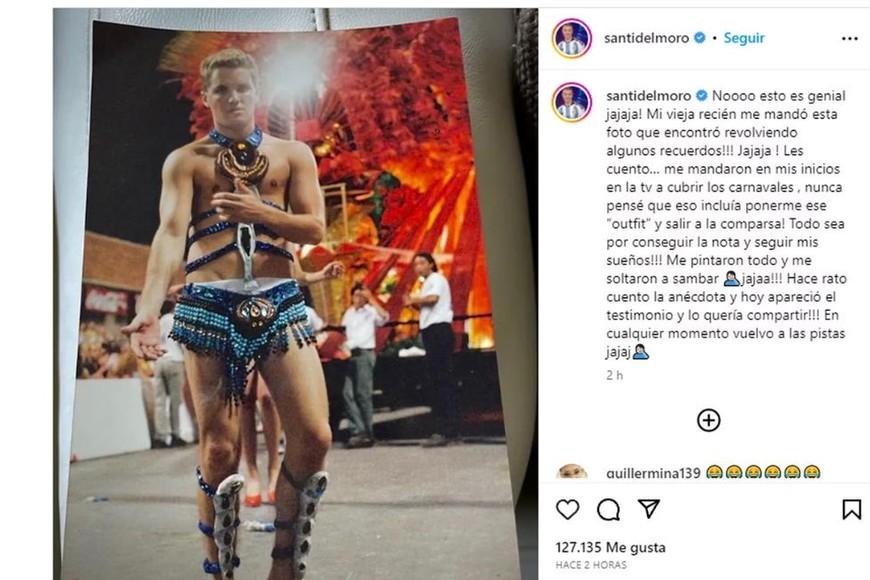Screen dimensions: 870x580
Task: Open santidelmoro profile from header username
Action: [x=647, y=38]
